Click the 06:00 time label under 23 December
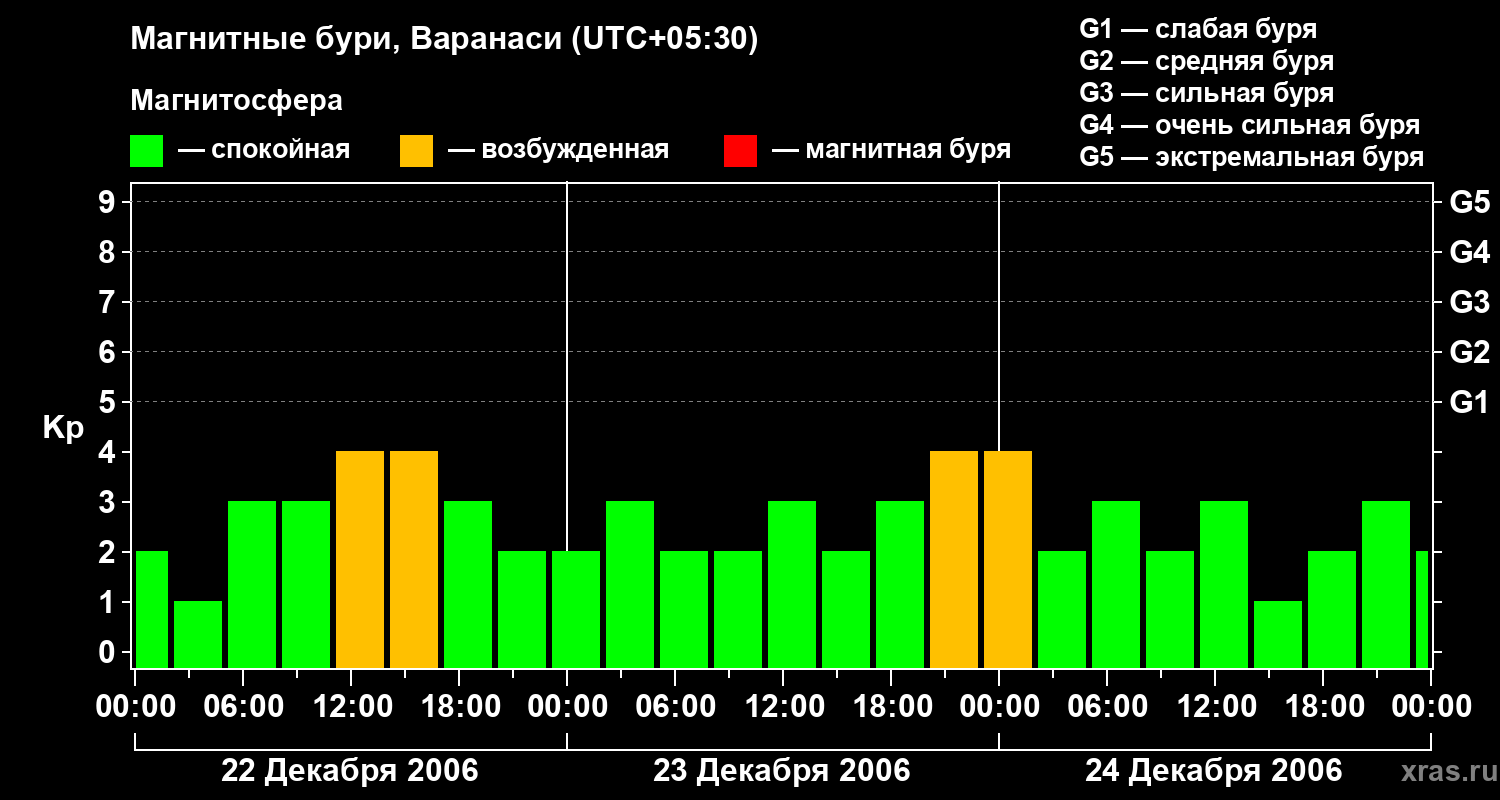1500x800 pixels. [675, 707]
